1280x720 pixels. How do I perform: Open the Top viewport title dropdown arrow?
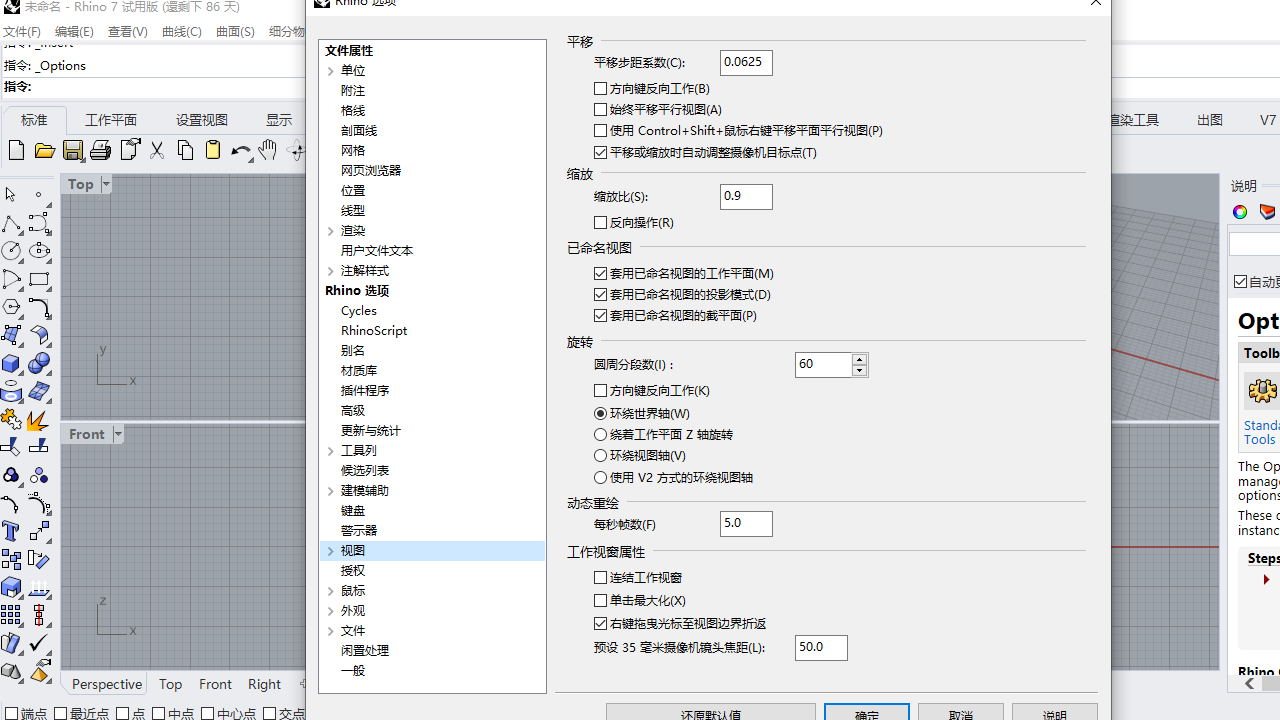click(106, 184)
